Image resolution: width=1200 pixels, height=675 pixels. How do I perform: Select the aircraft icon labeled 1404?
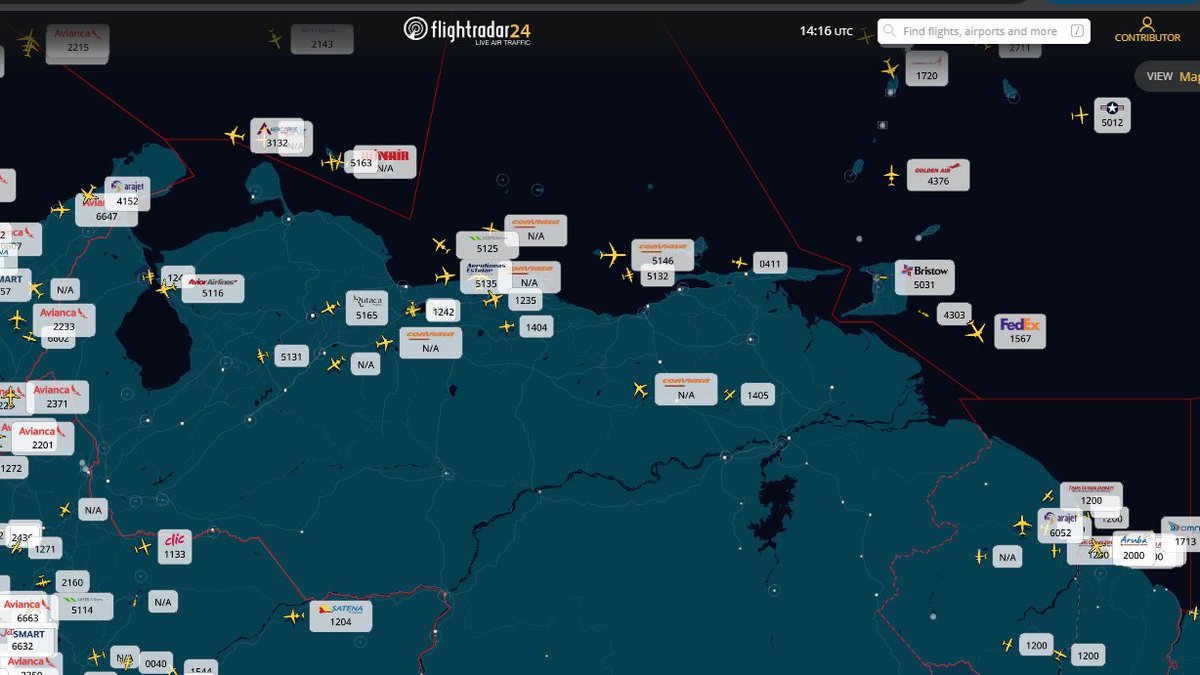507,326
